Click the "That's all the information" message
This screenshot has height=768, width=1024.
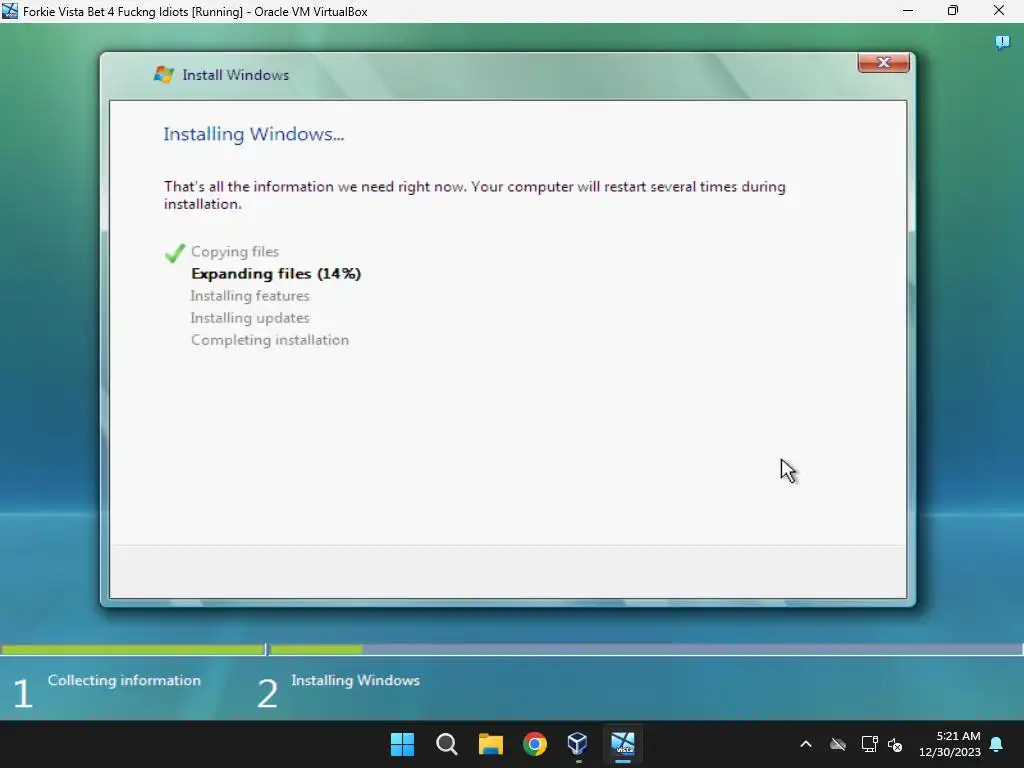tap(475, 195)
